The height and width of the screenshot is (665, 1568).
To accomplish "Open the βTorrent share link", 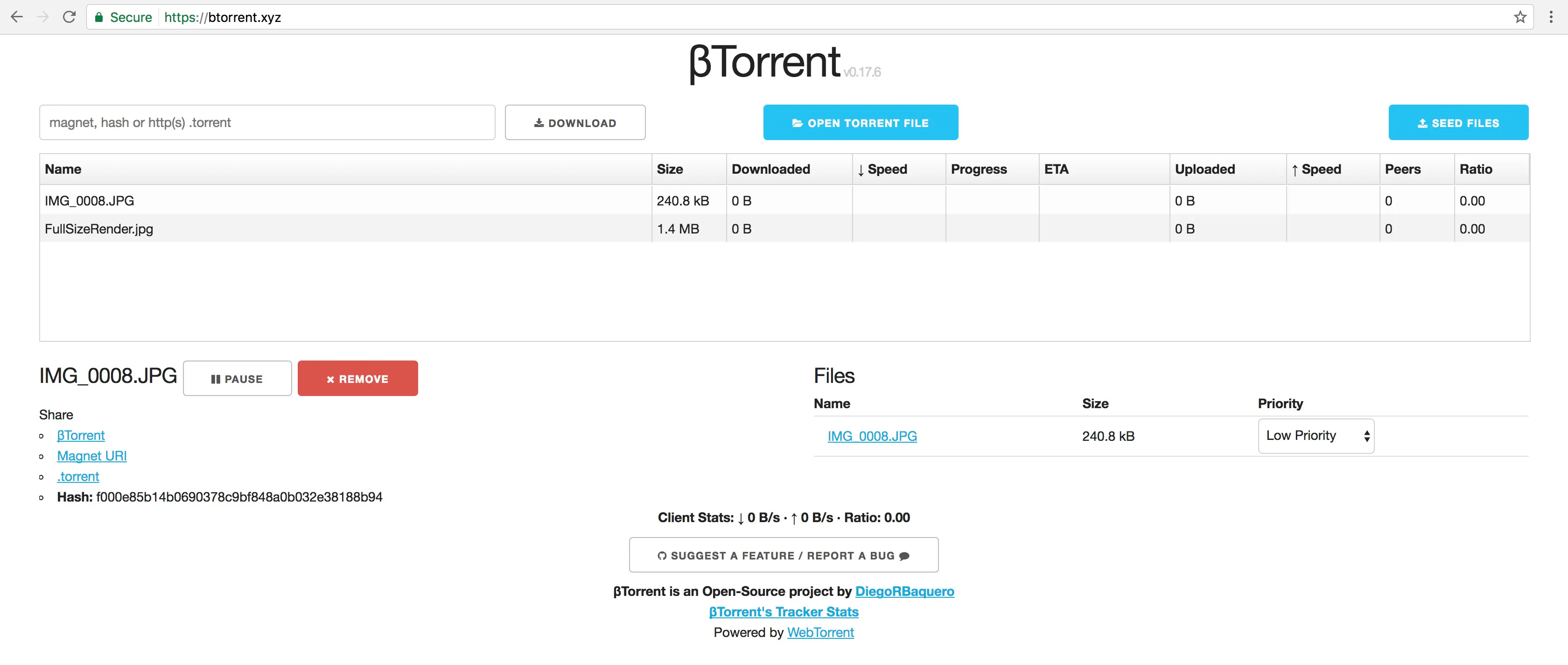I will [81, 435].
